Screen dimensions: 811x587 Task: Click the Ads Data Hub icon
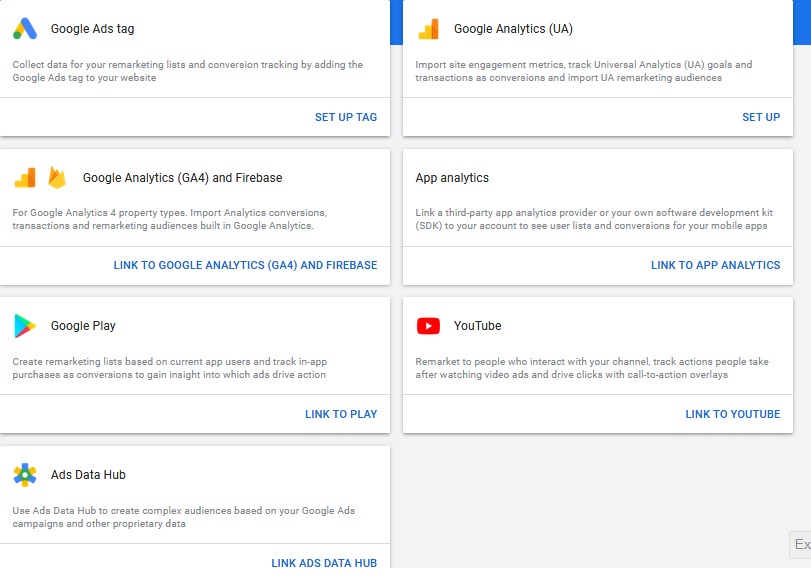click(25, 475)
